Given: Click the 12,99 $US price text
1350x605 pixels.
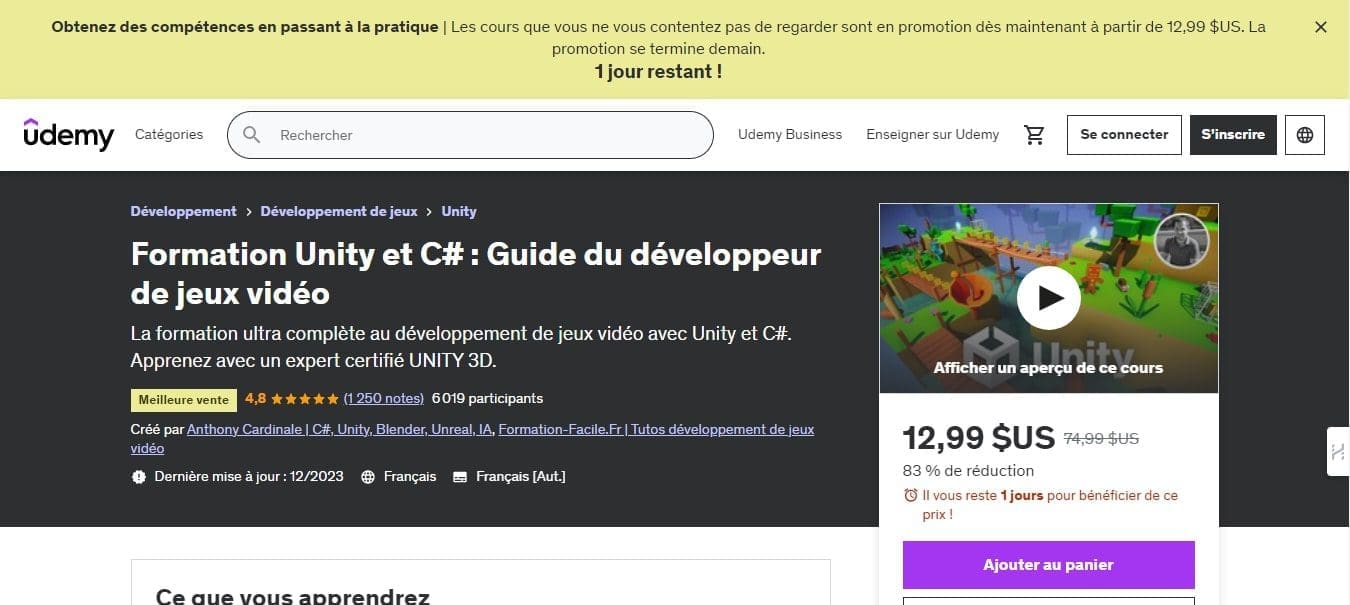Looking at the screenshot, I should coord(978,438).
